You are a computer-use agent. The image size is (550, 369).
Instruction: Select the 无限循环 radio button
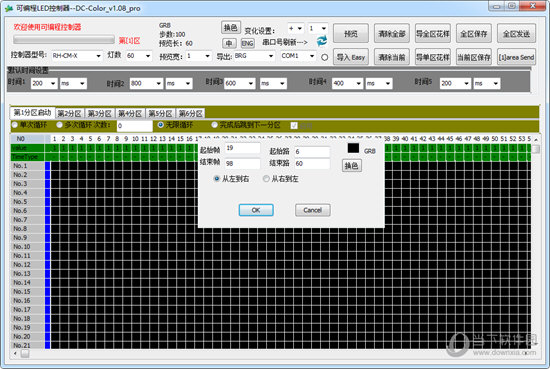click(x=161, y=125)
